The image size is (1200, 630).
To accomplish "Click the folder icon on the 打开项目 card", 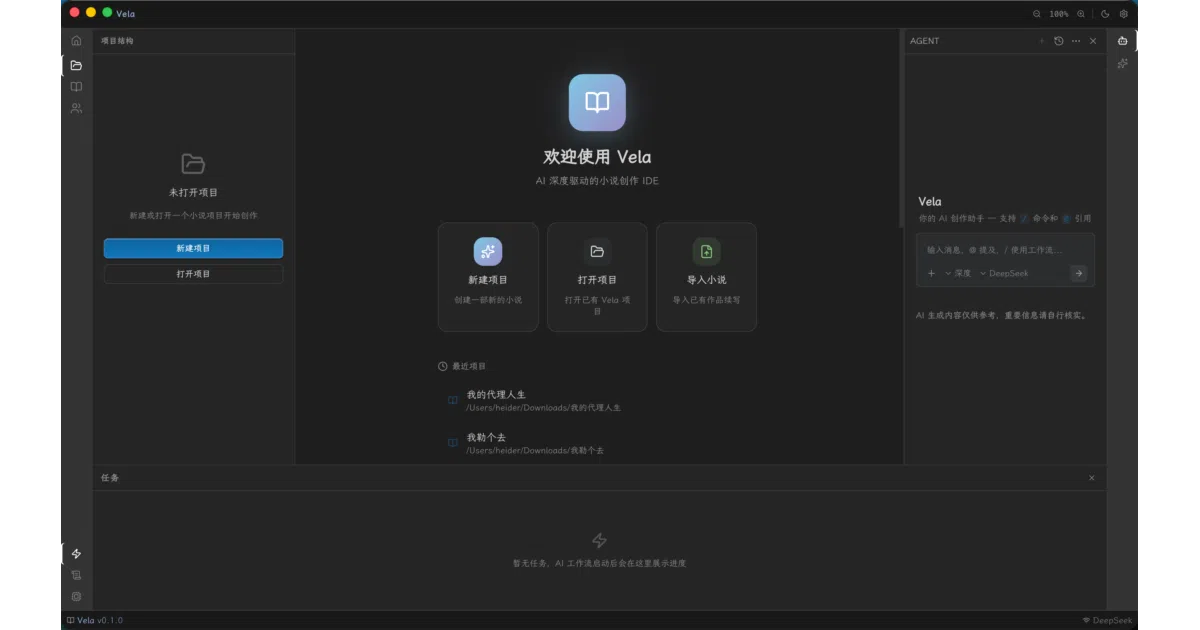I will 597,251.
